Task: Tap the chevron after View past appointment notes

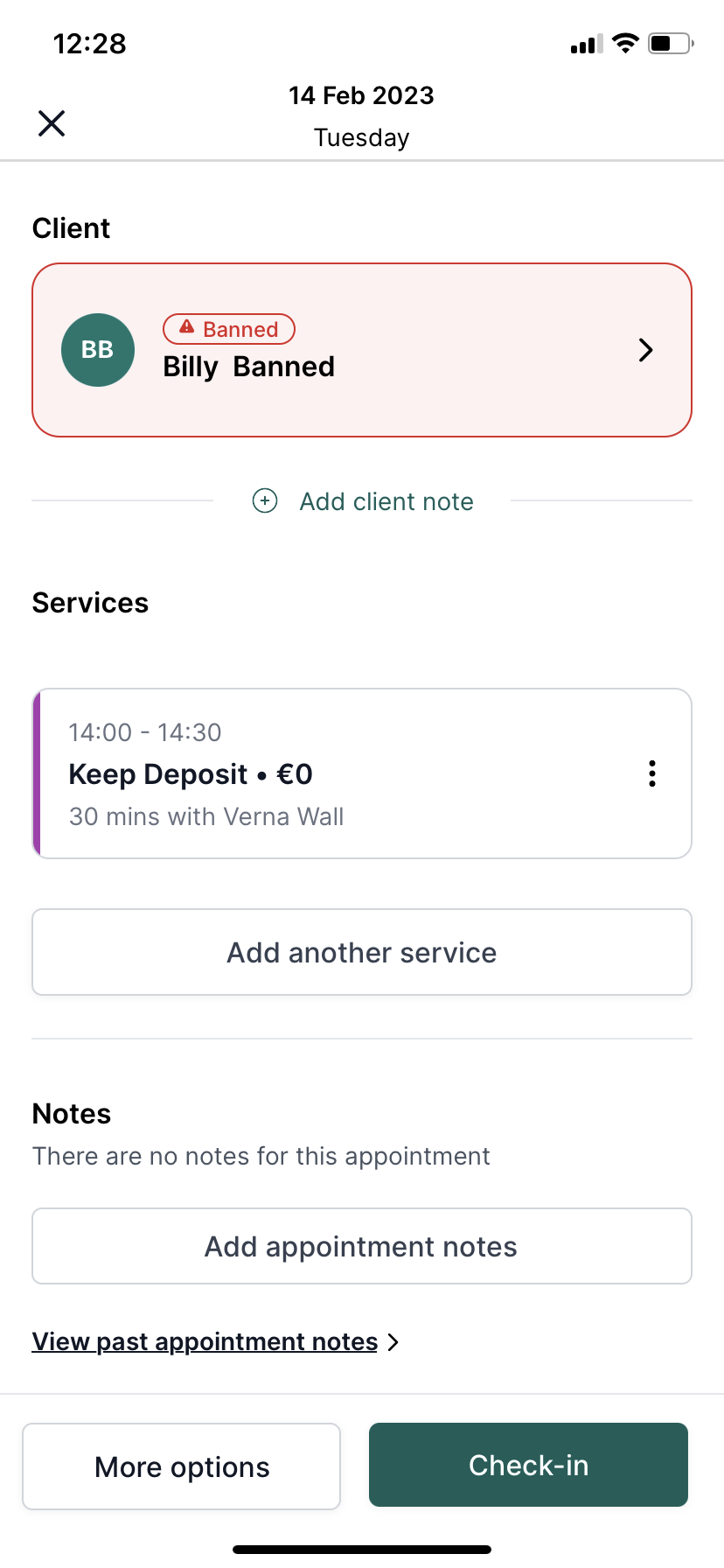Action: coord(393,1342)
